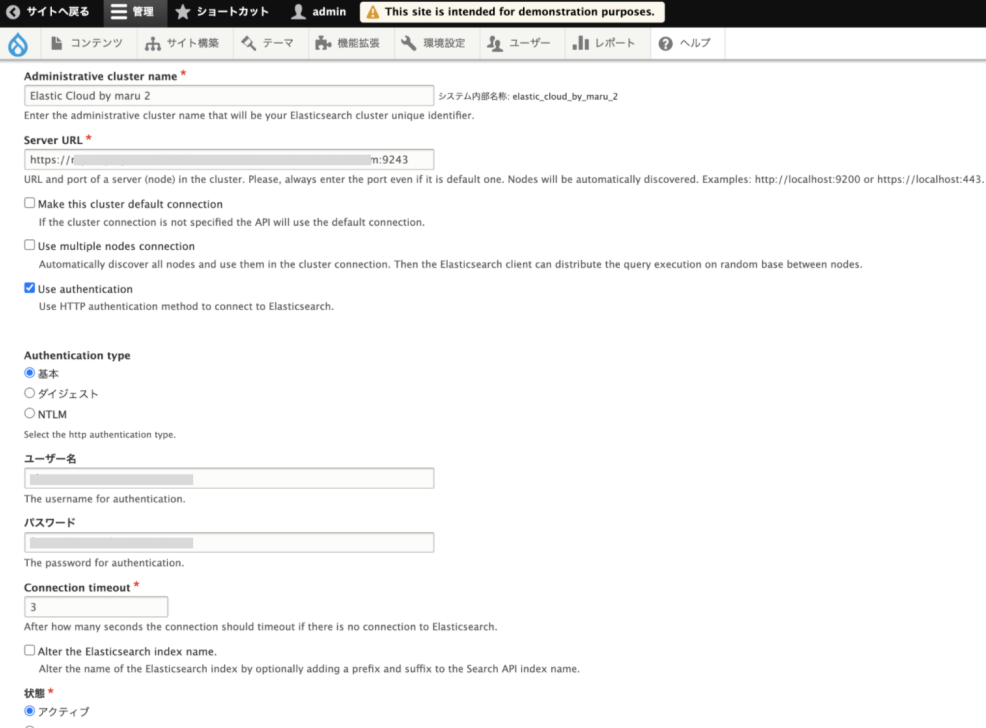986x728 pixels.
Task: Enable Use multiple nodes connection
Action: pyautogui.click(x=30, y=245)
